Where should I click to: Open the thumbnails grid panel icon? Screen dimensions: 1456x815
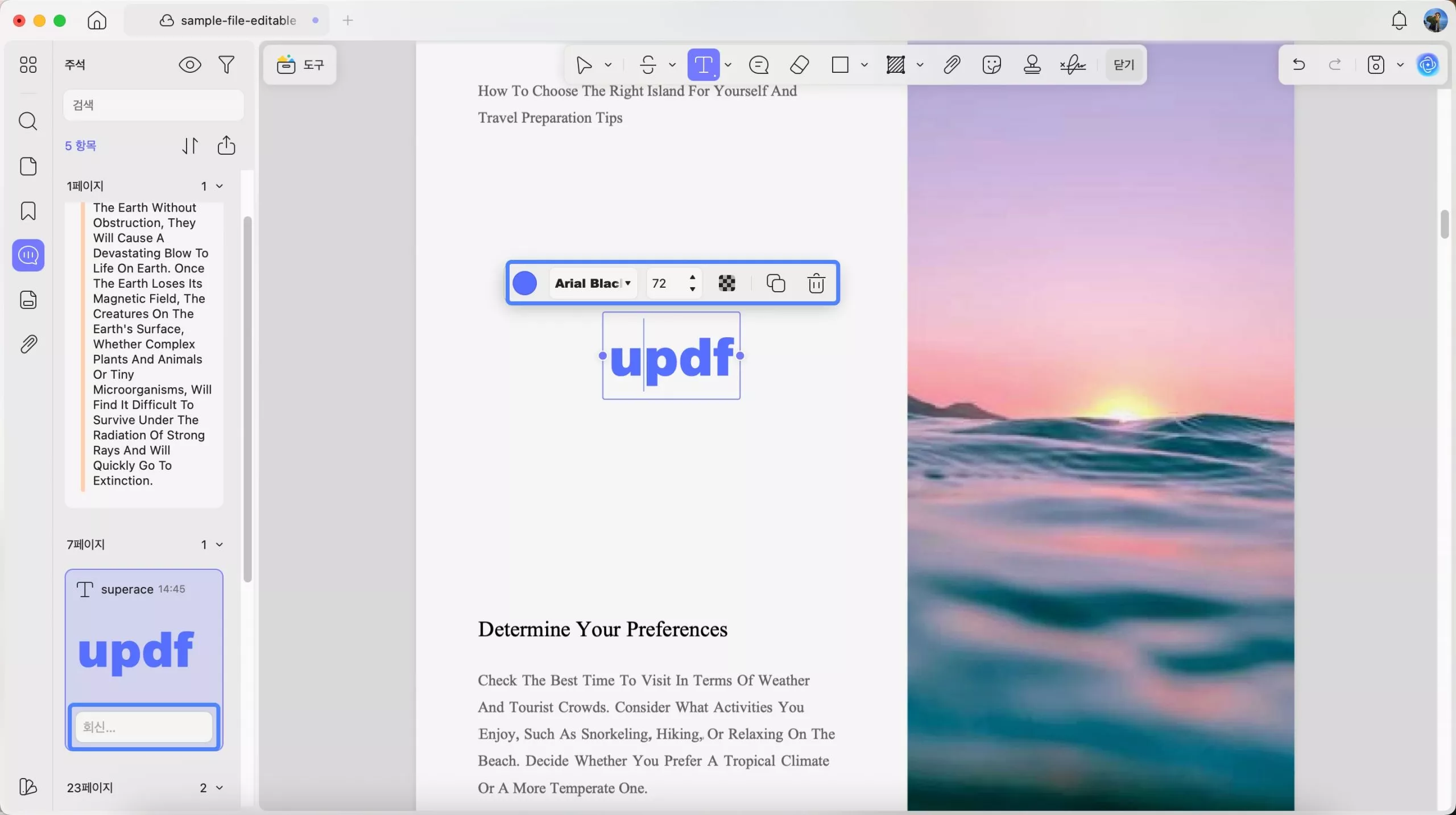[28, 64]
